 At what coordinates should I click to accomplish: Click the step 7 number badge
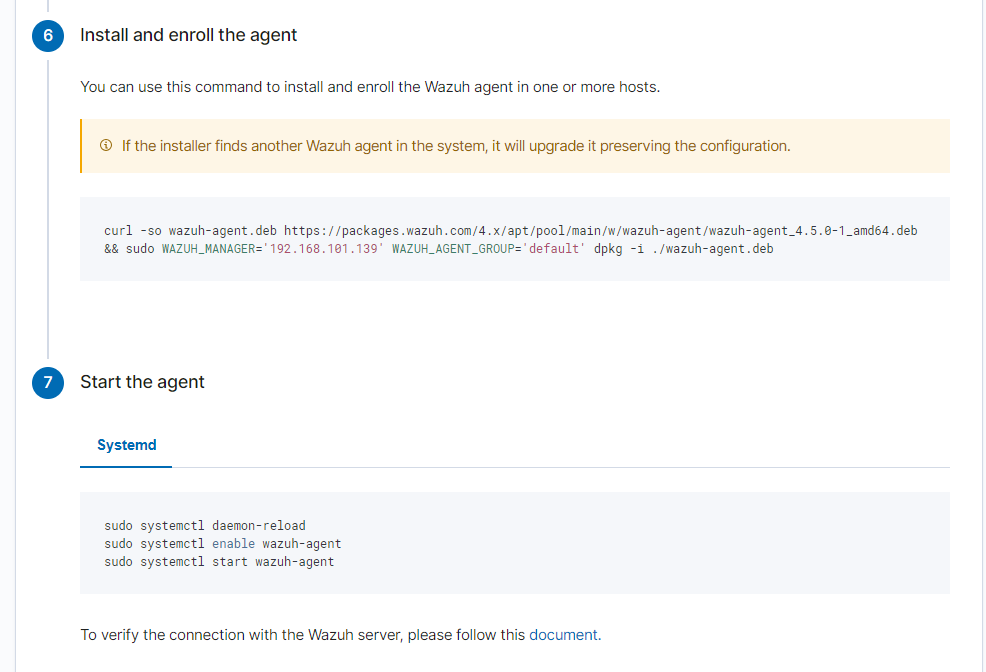[x=47, y=382]
